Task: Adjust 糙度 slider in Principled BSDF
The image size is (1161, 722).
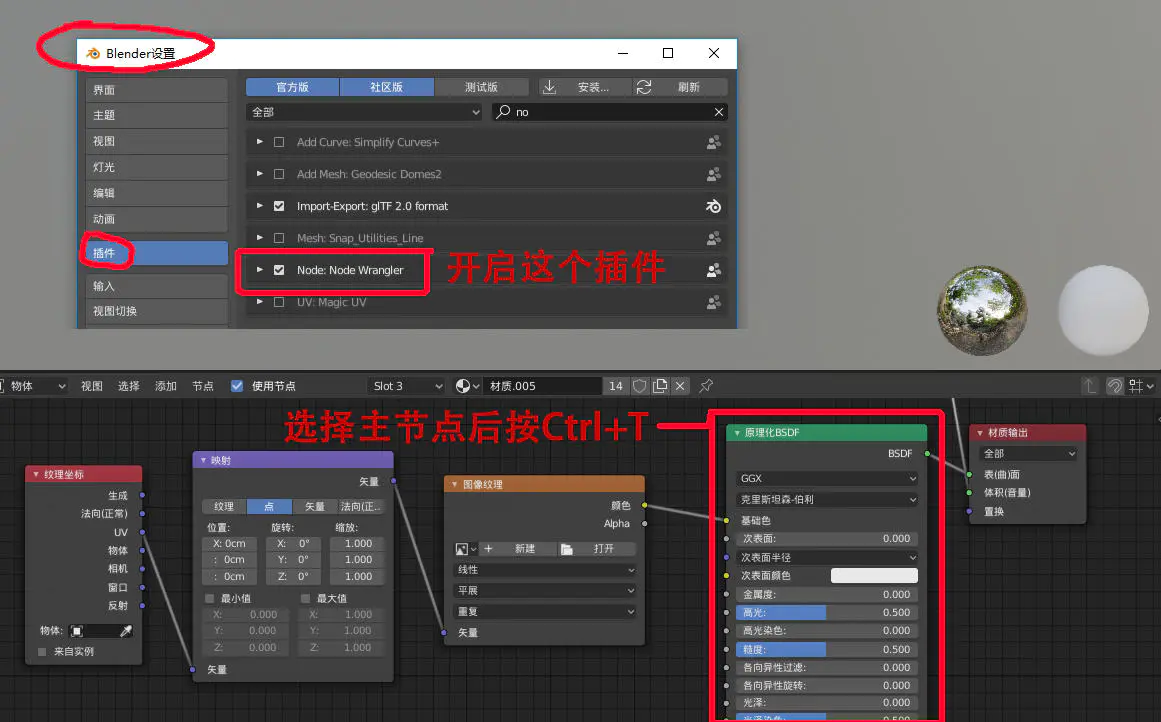Action: [827, 649]
